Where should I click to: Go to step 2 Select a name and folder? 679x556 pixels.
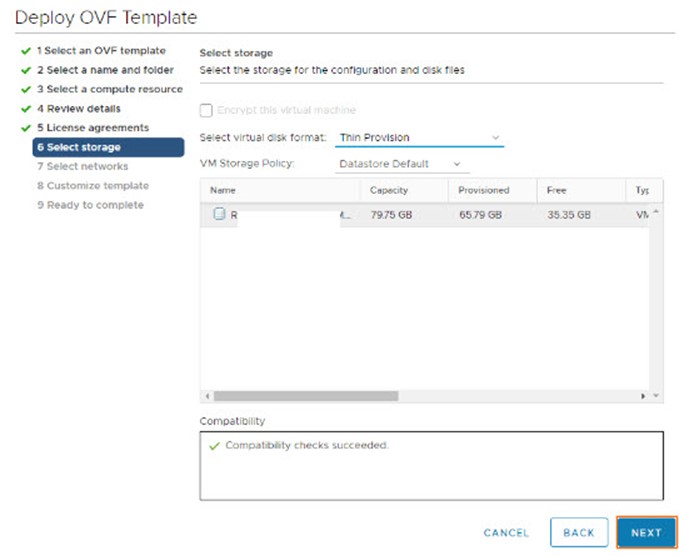click(105, 70)
